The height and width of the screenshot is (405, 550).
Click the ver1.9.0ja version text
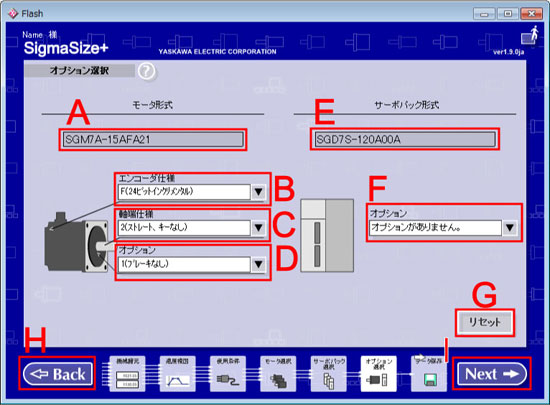(508, 52)
